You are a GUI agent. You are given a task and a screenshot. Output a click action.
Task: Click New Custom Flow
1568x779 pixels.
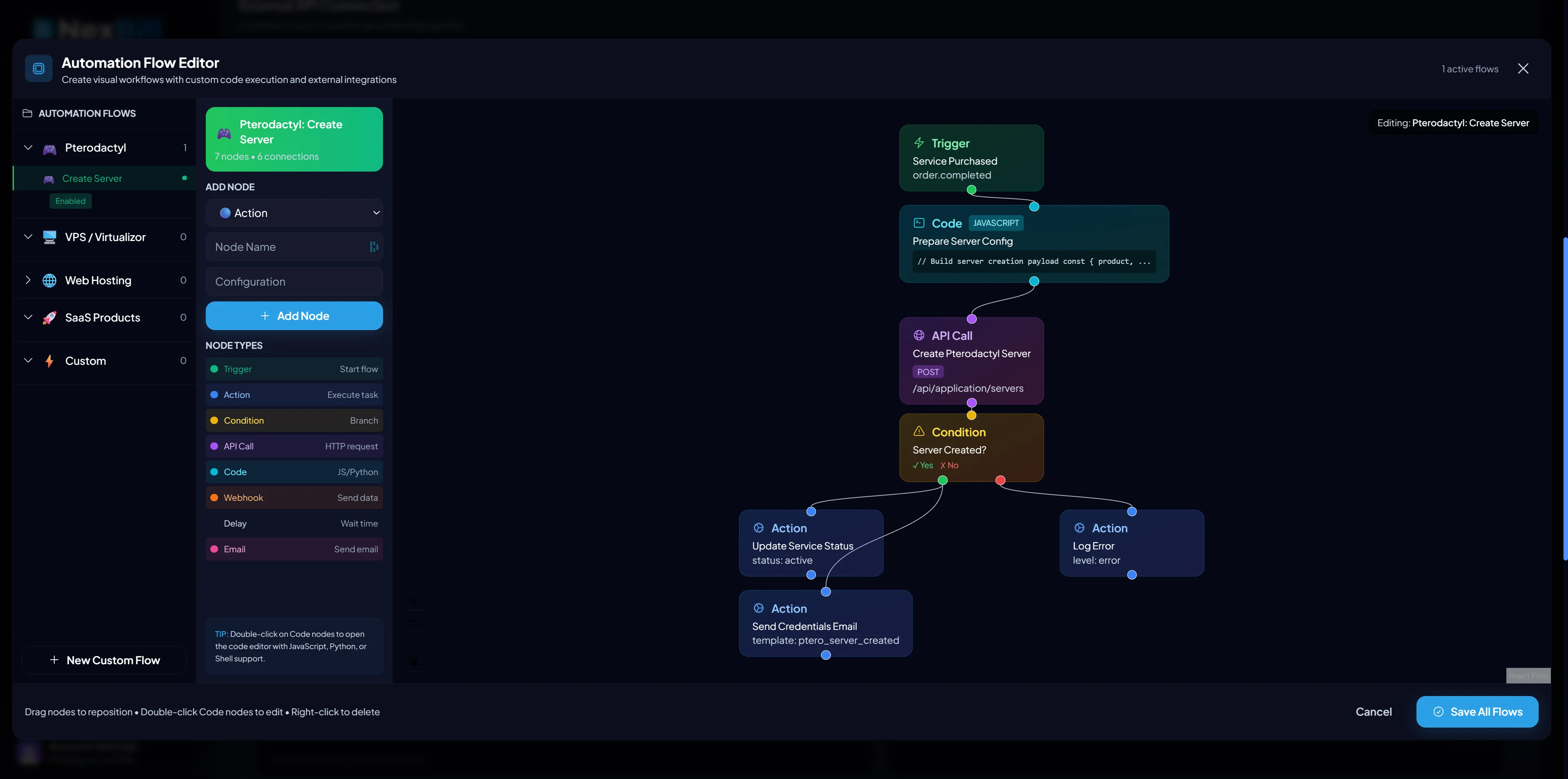[103, 660]
